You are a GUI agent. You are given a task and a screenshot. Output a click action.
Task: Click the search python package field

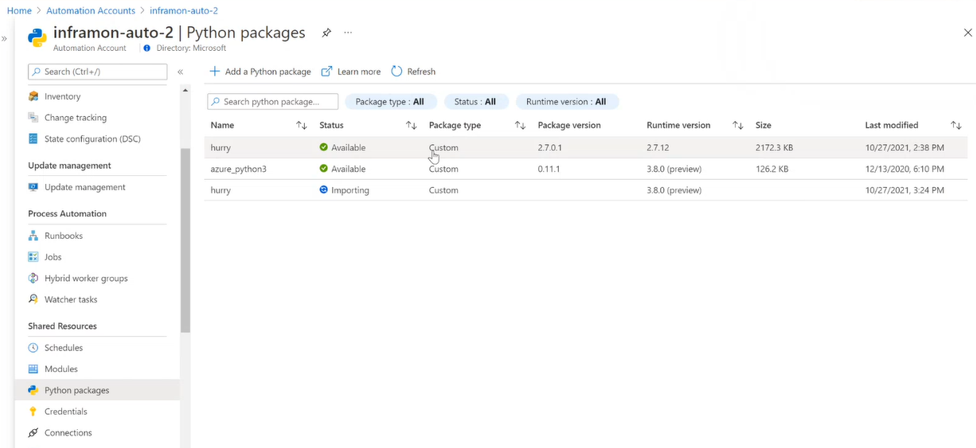tap(273, 102)
